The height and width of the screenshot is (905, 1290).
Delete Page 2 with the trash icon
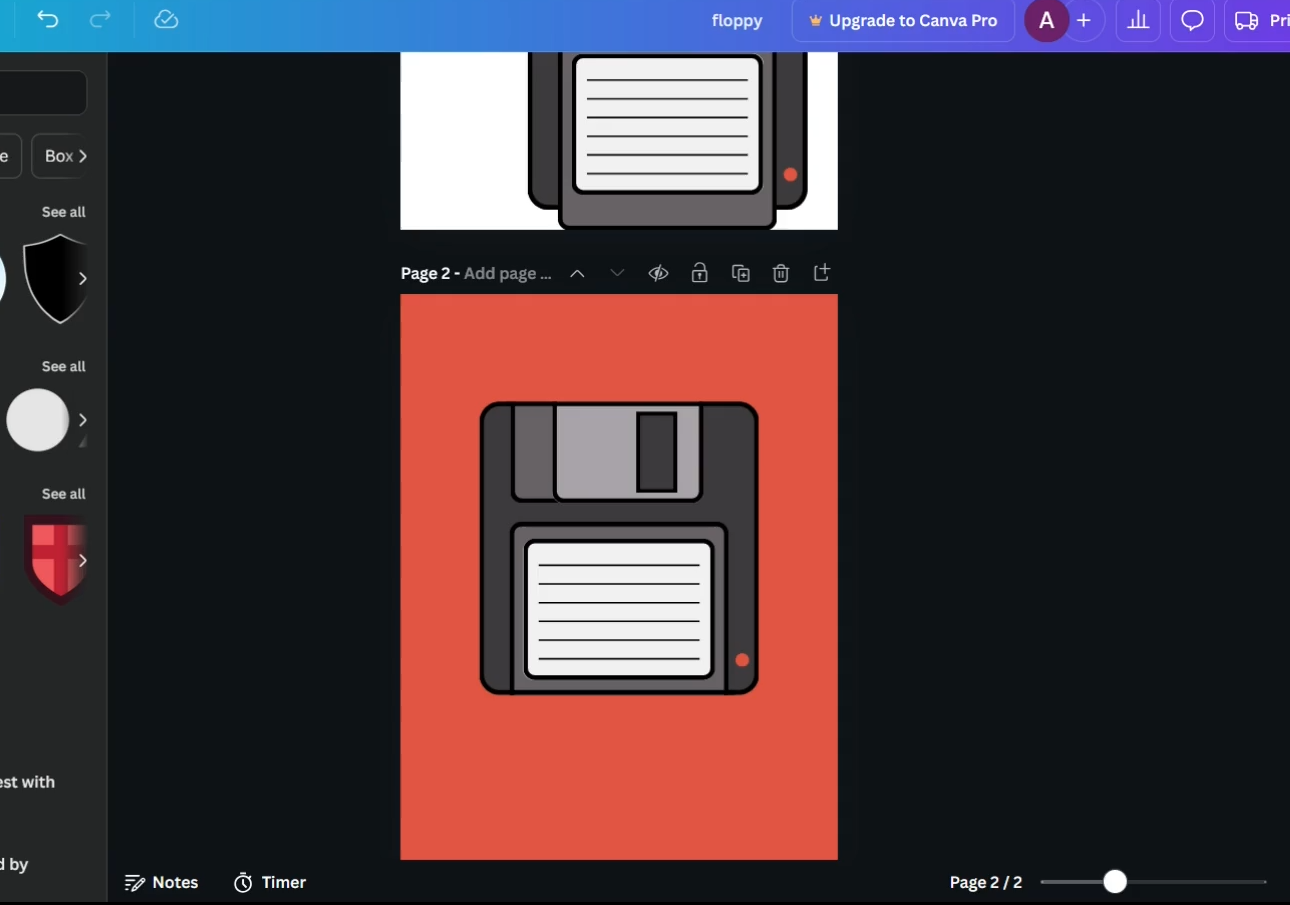click(781, 272)
